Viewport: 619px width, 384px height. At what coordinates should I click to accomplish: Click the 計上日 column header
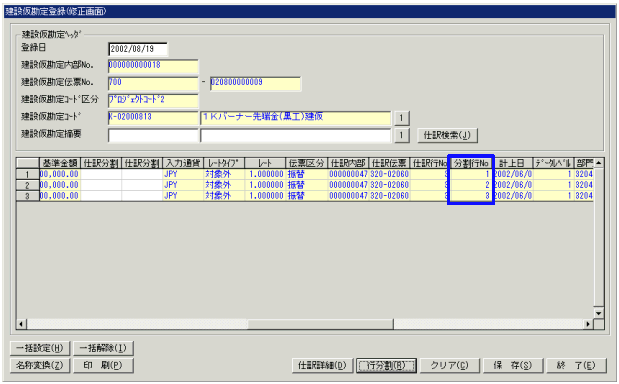point(512,163)
